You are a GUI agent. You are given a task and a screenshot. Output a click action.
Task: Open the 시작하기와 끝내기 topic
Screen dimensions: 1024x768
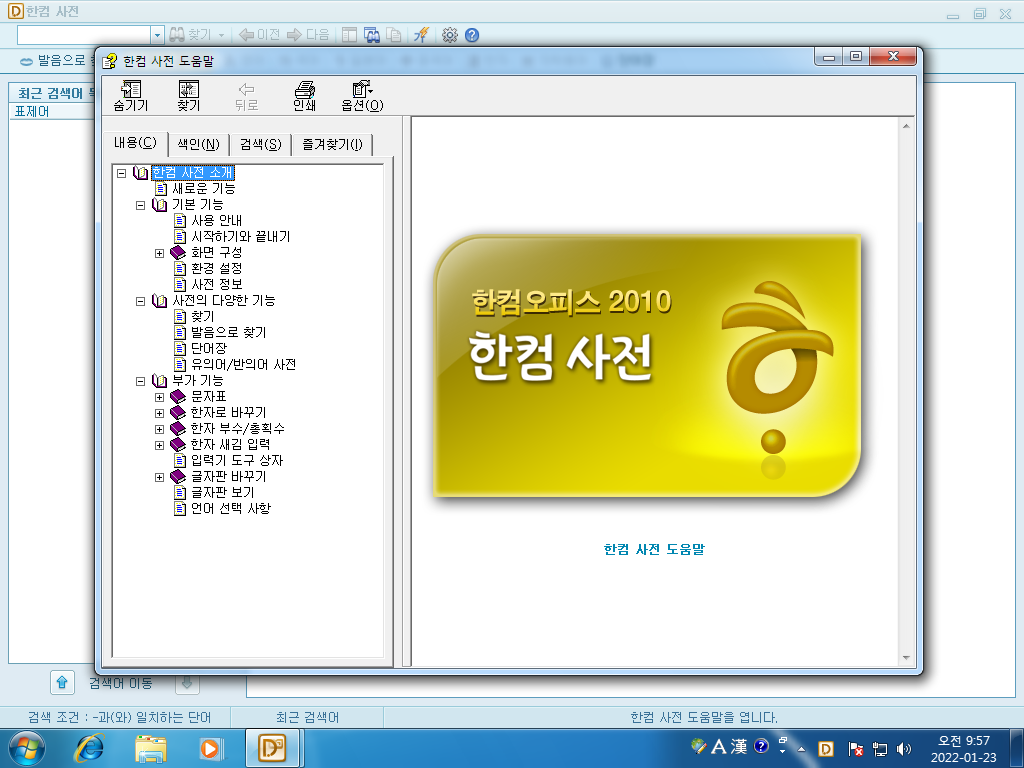(240, 236)
